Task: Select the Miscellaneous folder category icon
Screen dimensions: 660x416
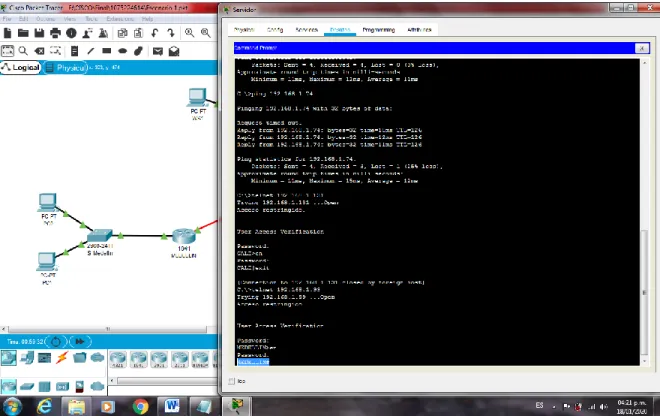Action: coord(80,358)
